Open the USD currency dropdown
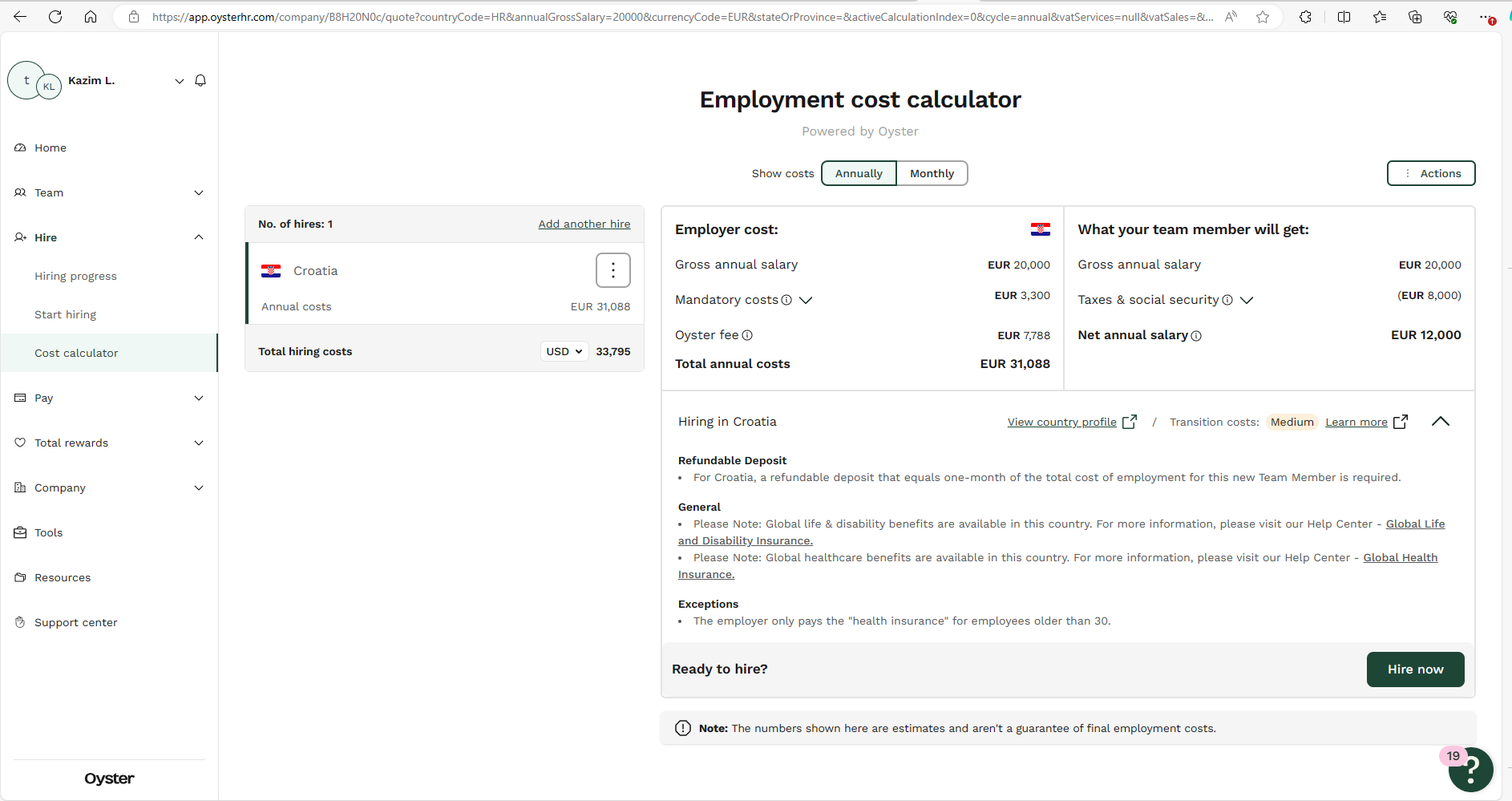Viewport: 1512px width, 801px height. pyautogui.click(x=564, y=351)
